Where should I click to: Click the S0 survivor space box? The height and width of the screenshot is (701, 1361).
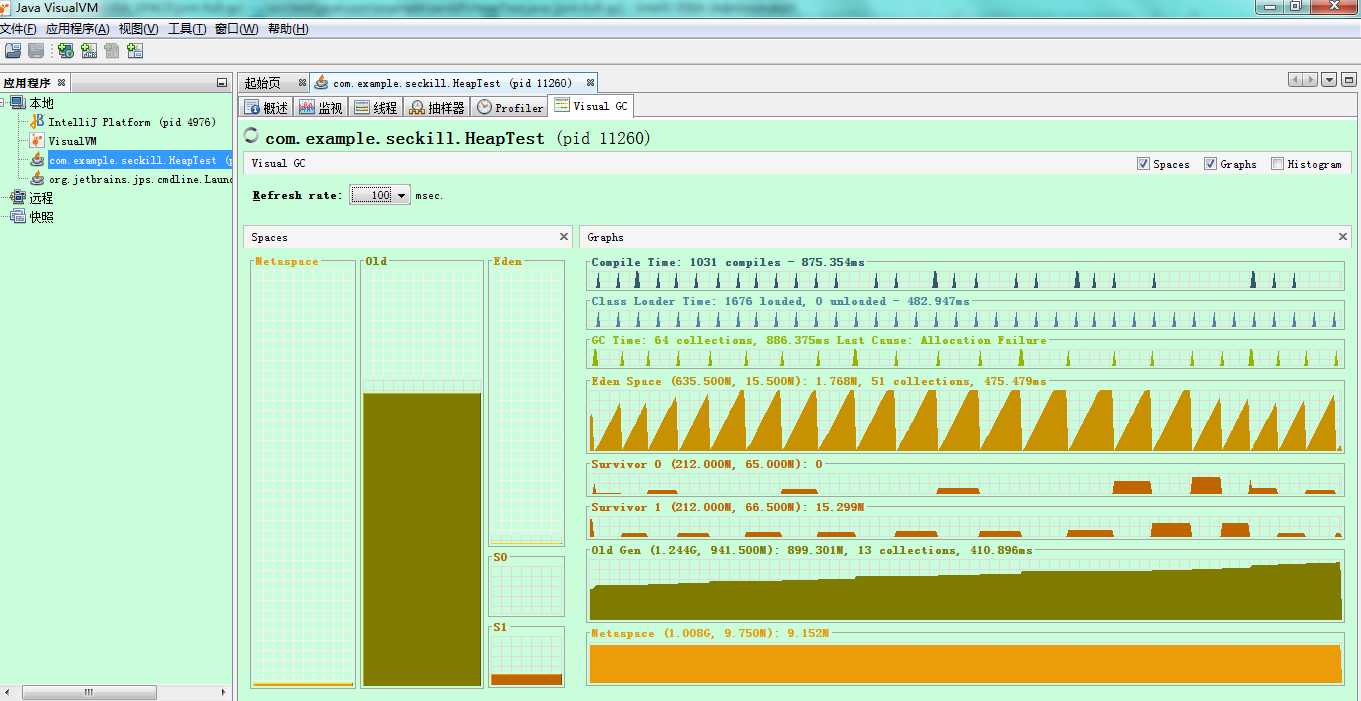(x=527, y=588)
